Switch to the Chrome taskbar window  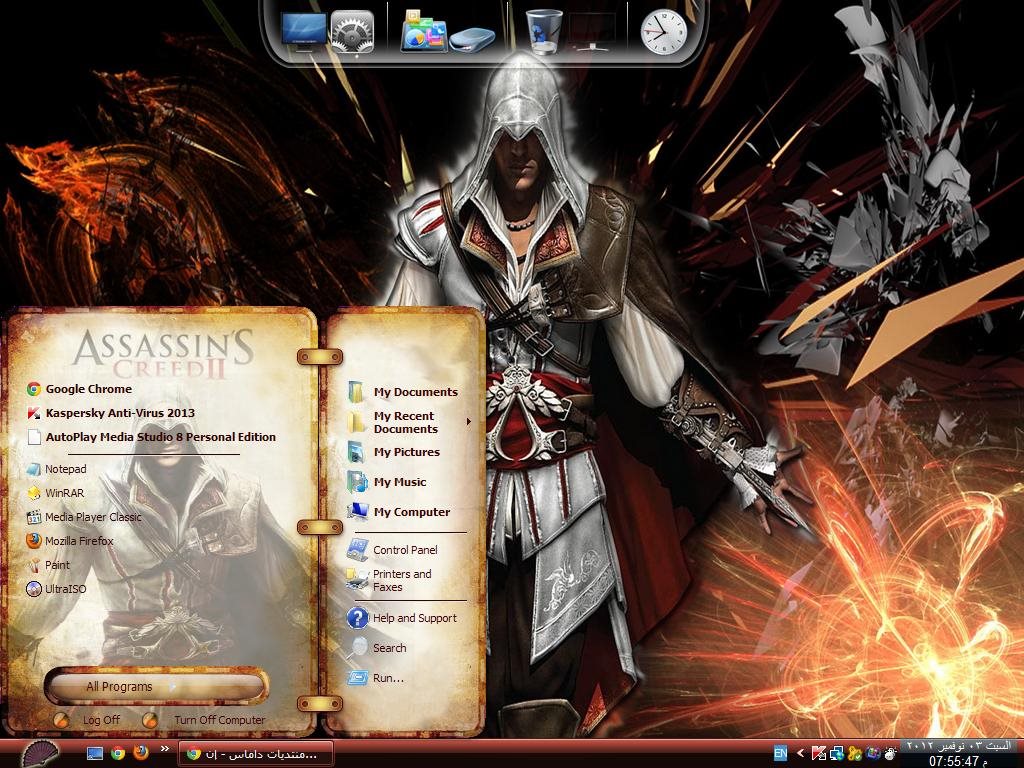255,753
